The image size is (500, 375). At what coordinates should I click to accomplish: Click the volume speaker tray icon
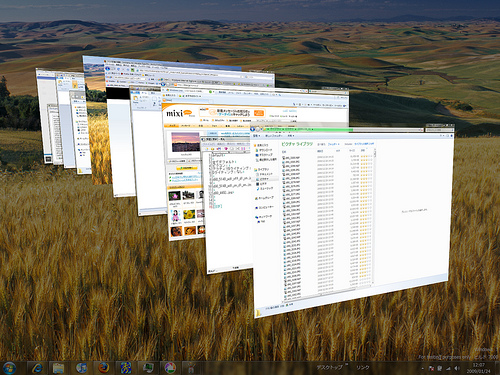click(x=457, y=368)
